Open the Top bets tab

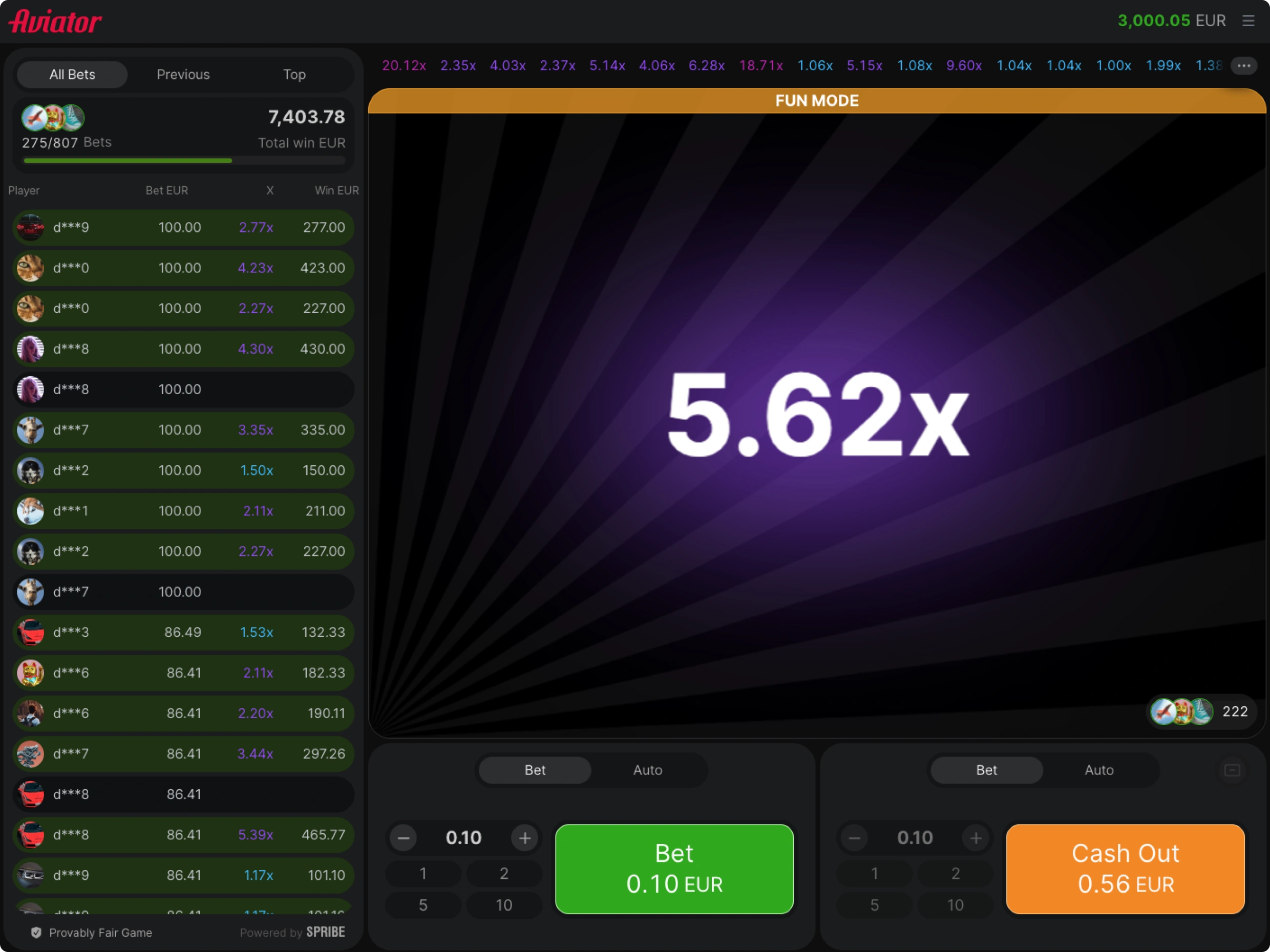click(294, 75)
